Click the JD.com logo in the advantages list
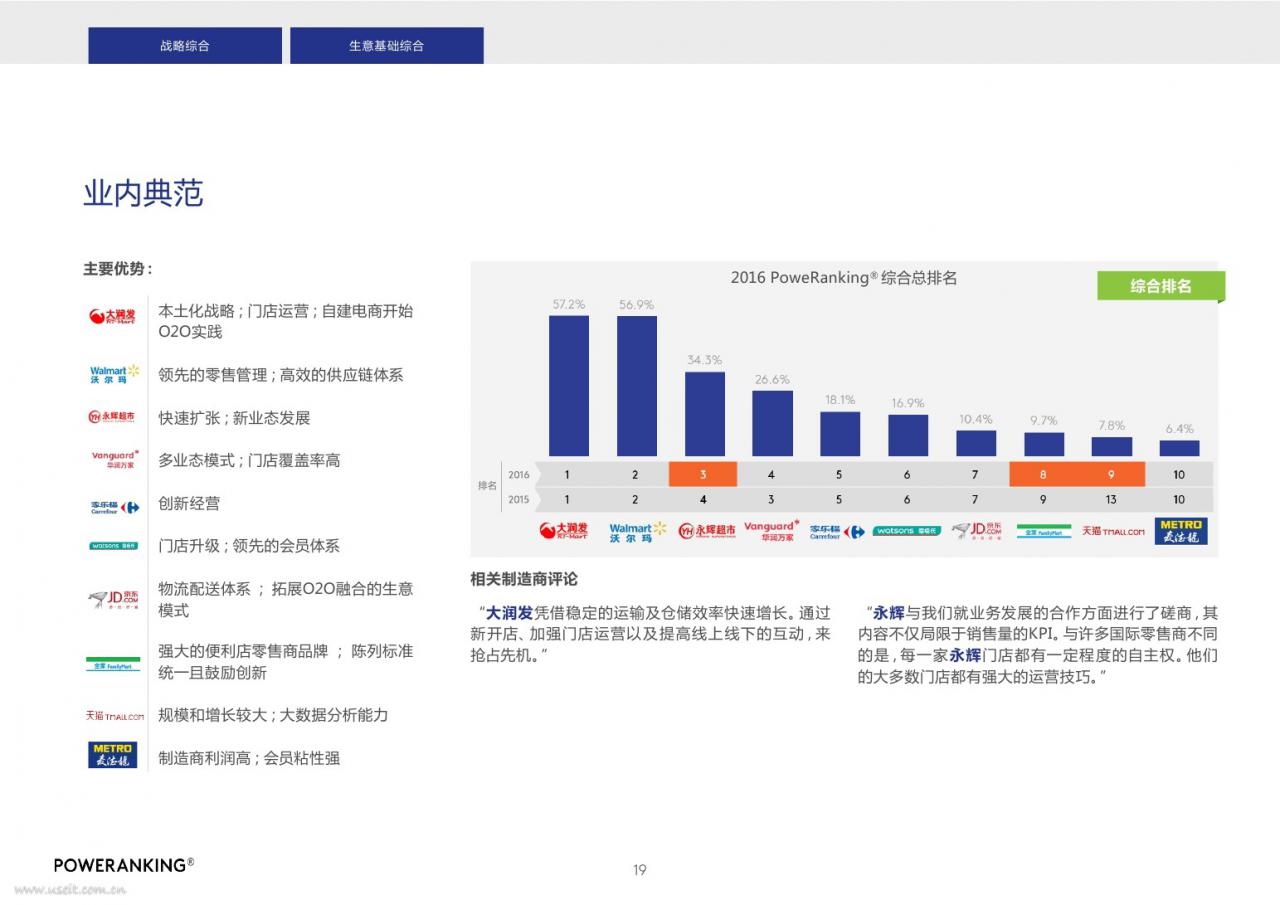Viewport: 1280px width, 905px height. pyautogui.click(x=112, y=599)
